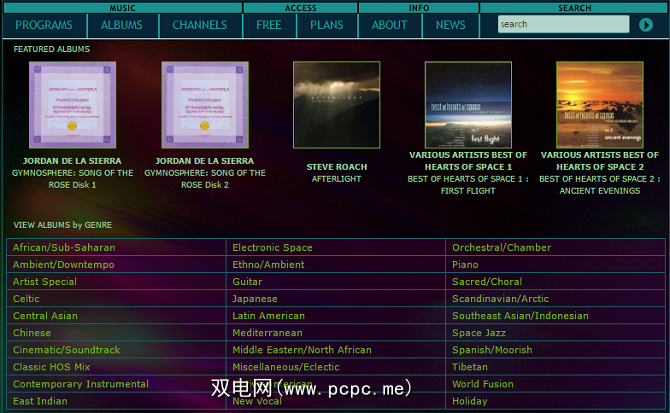Open Gymnosphere Rose Disk 2 album cover
The height and width of the screenshot is (413, 670).
[x=205, y=105]
